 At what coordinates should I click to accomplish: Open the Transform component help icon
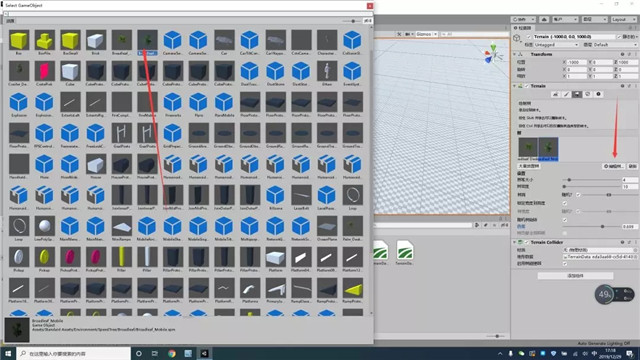pos(622,54)
